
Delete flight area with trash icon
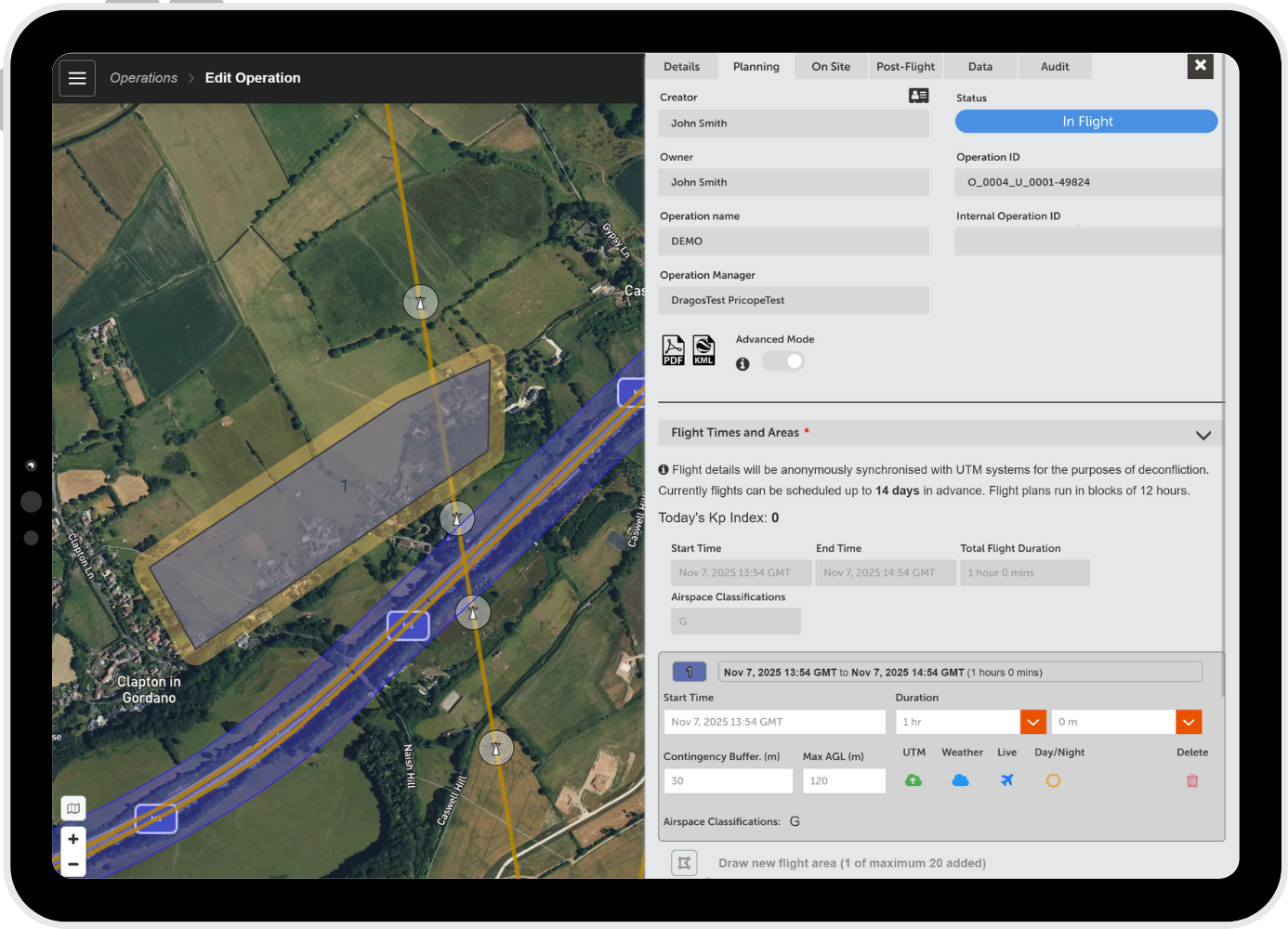click(1192, 780)
